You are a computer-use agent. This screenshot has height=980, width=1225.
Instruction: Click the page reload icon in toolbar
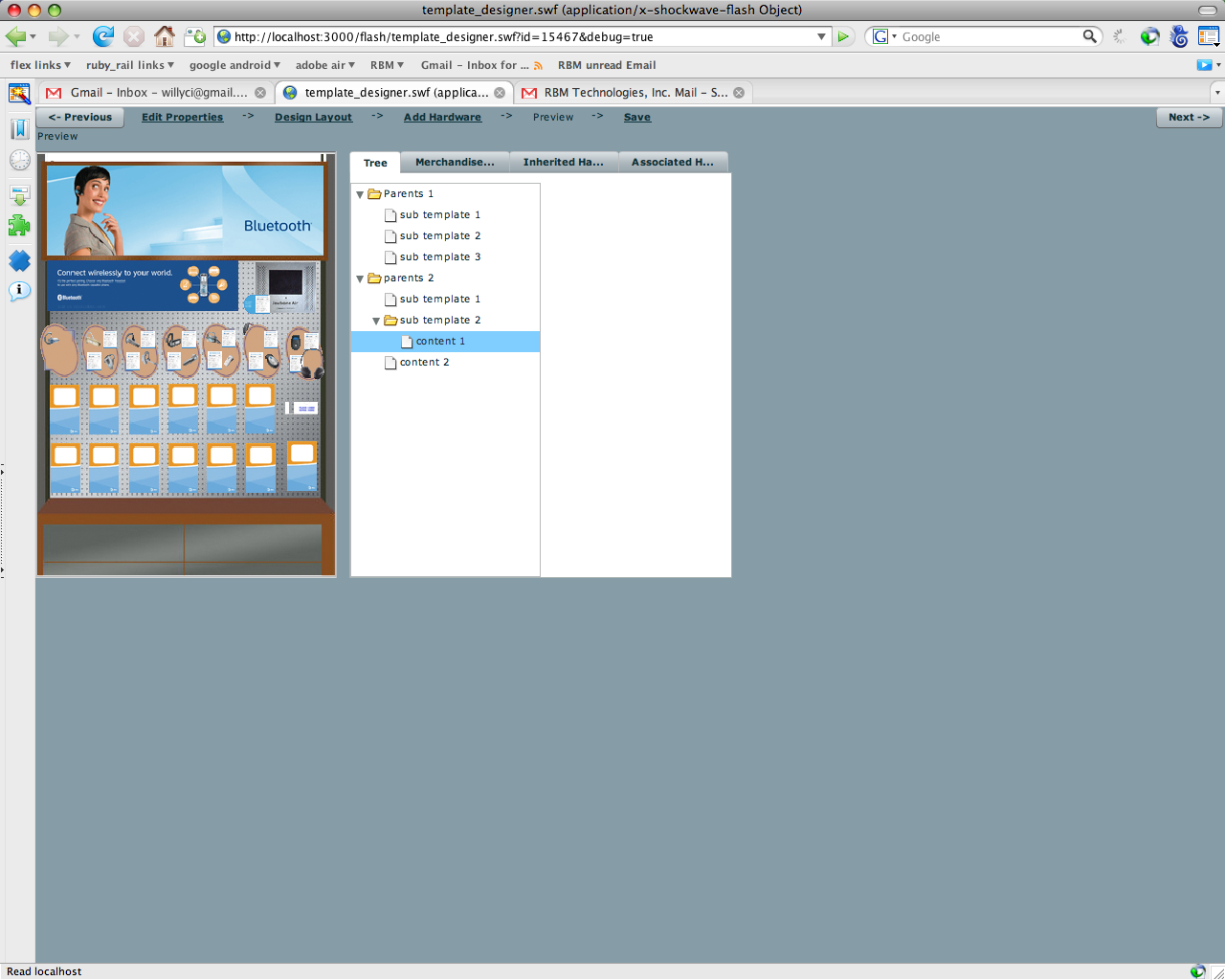103,36
